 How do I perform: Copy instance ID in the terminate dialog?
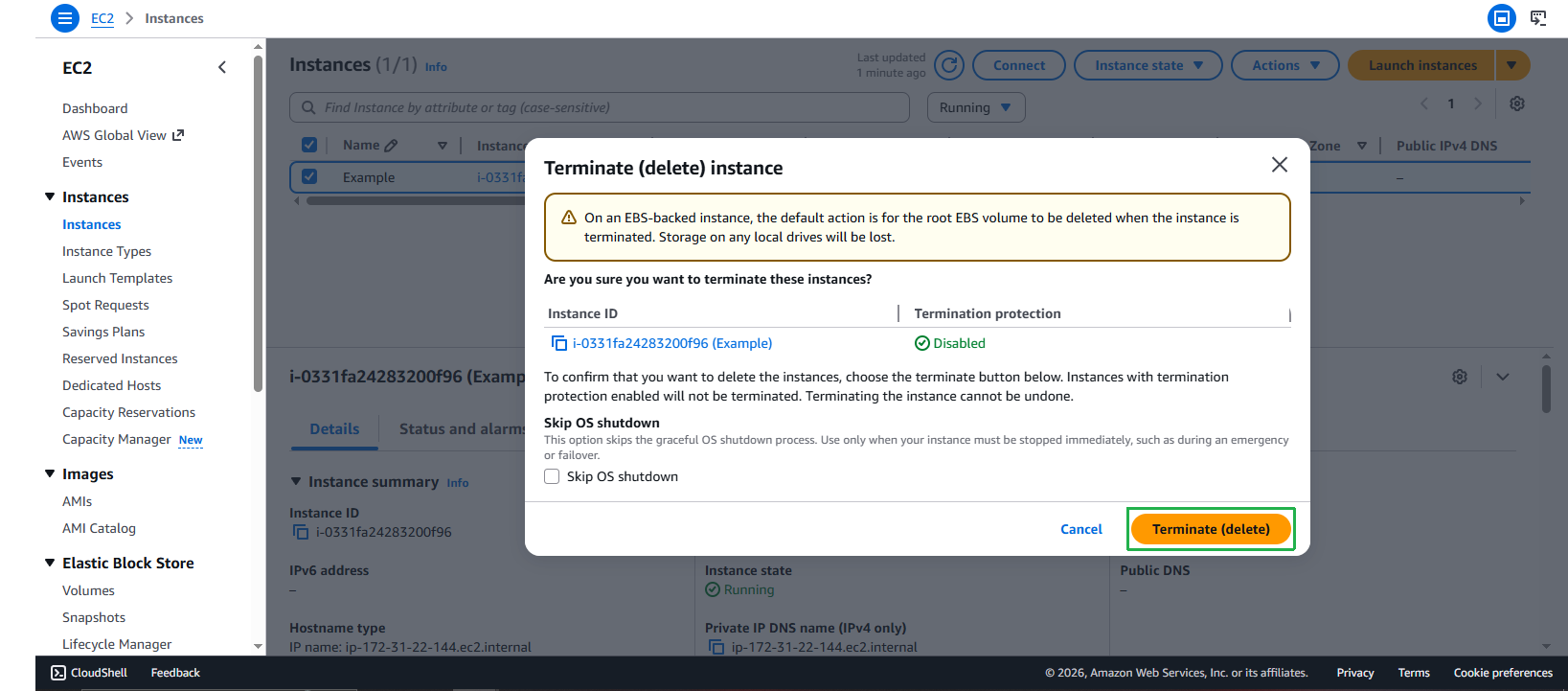[x=559, y=343]
